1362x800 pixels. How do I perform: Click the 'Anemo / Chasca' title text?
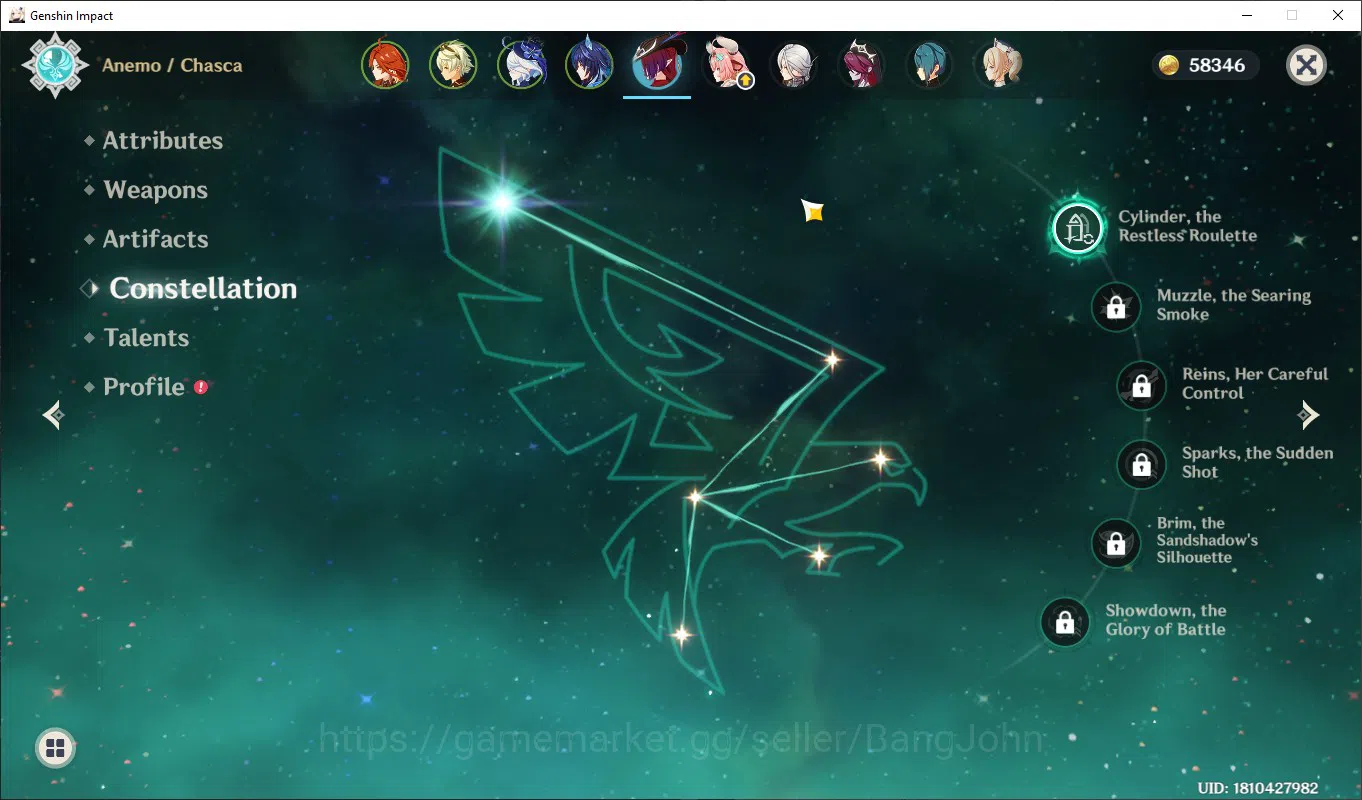(x=172, y=65)
